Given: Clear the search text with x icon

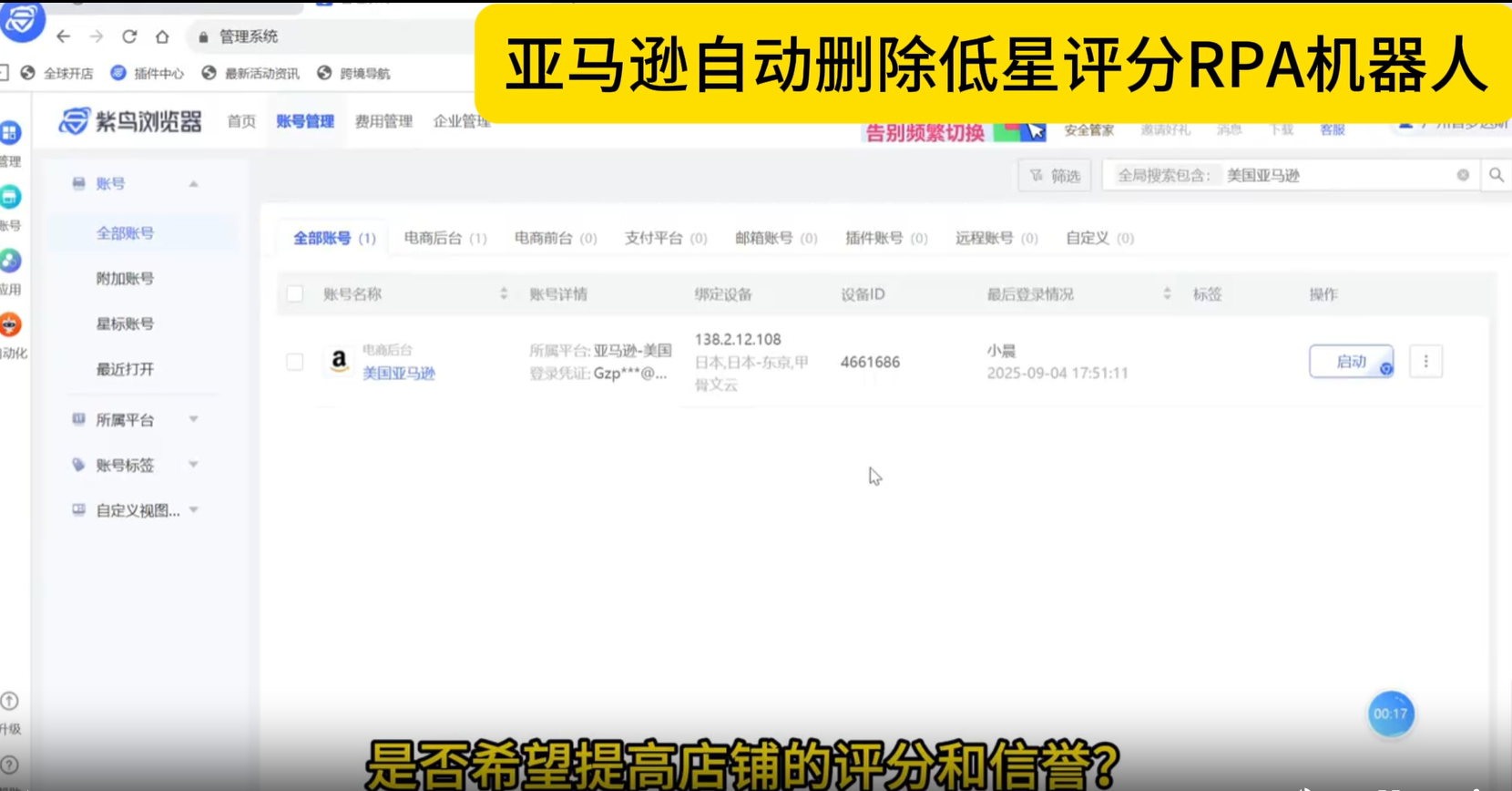Looking at the screenshot, I should [1463, 175].
